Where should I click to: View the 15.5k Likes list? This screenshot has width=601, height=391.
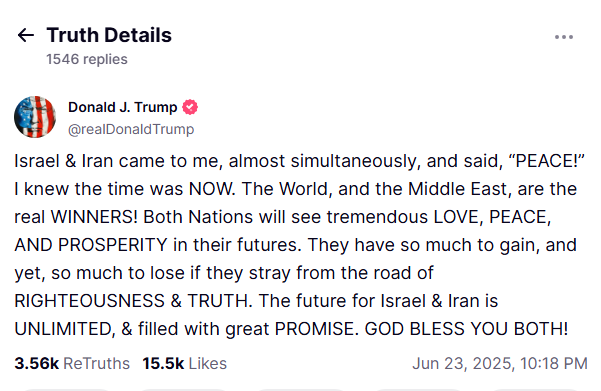185,363
